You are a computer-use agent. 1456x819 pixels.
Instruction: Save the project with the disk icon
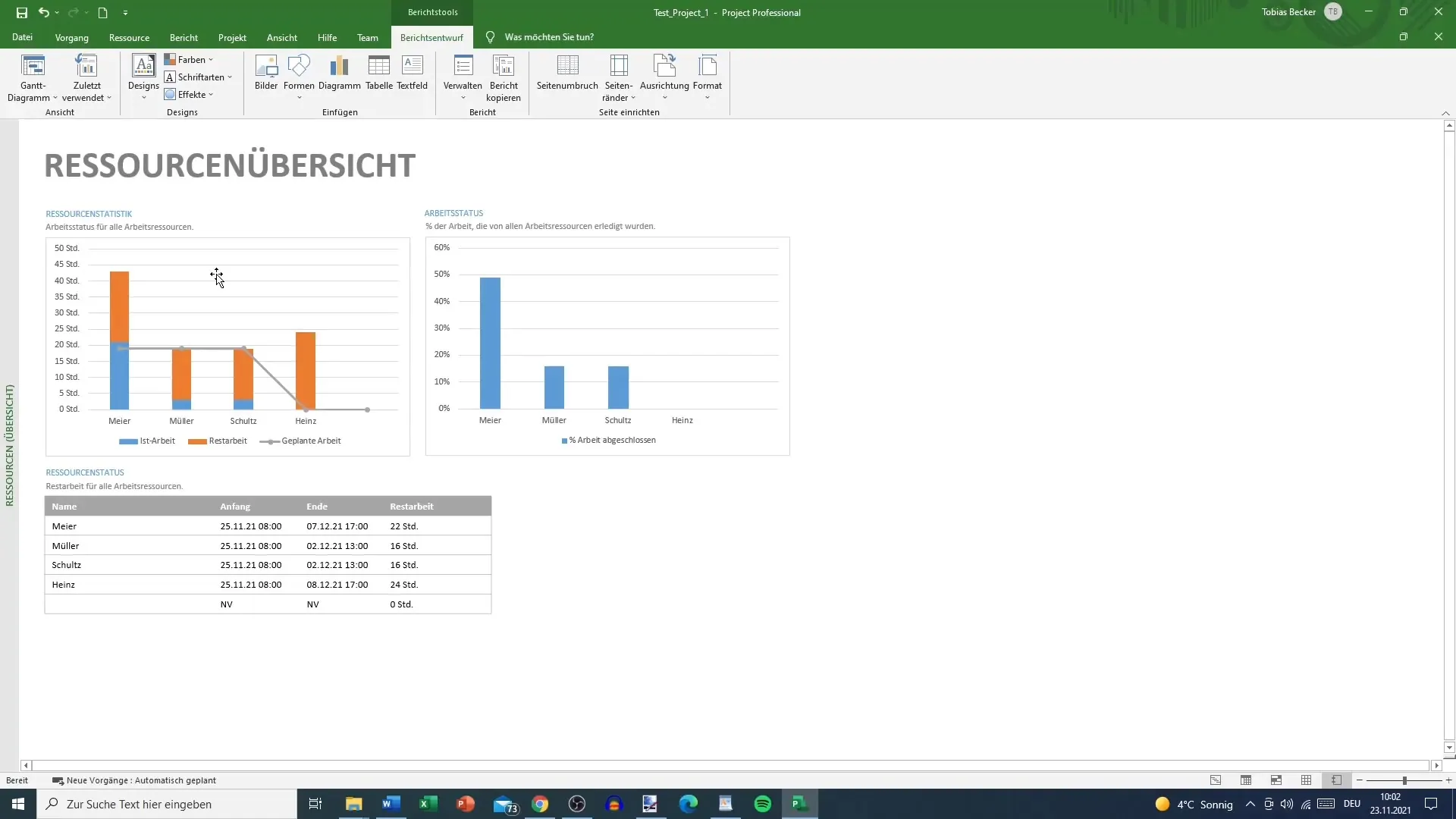coord(22,12)
